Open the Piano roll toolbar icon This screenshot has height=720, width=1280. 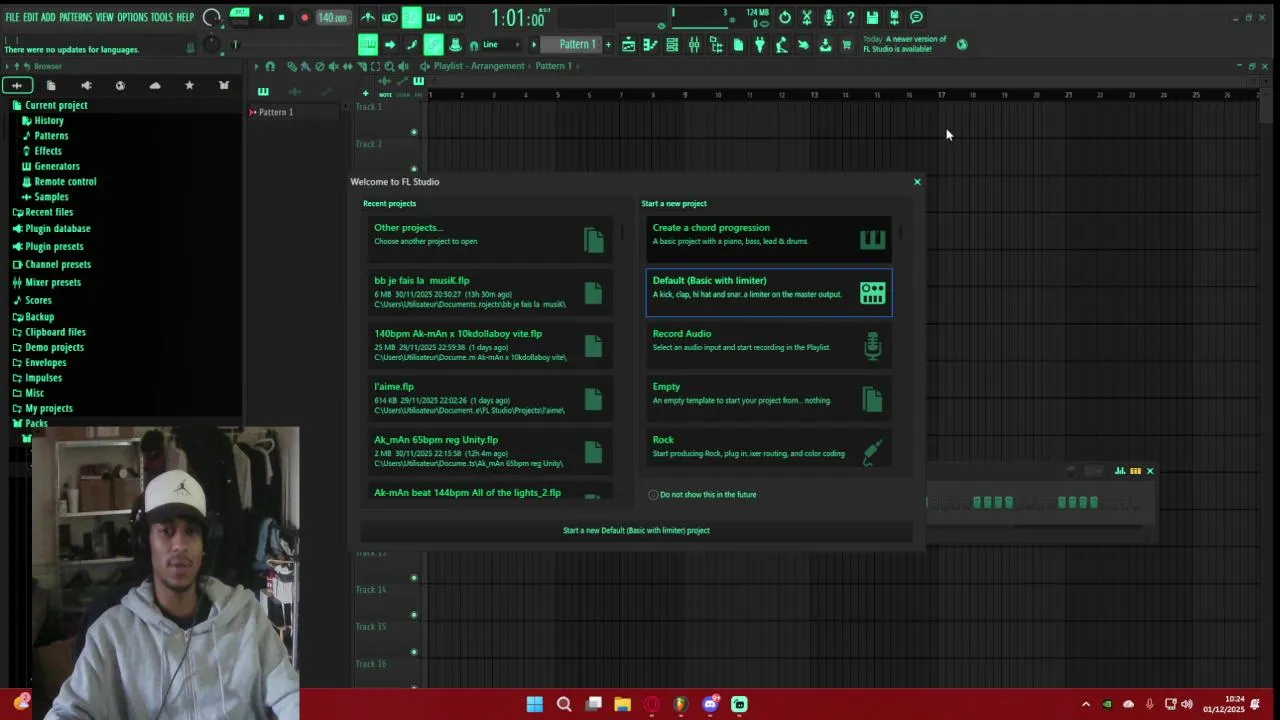click(650, 44)
